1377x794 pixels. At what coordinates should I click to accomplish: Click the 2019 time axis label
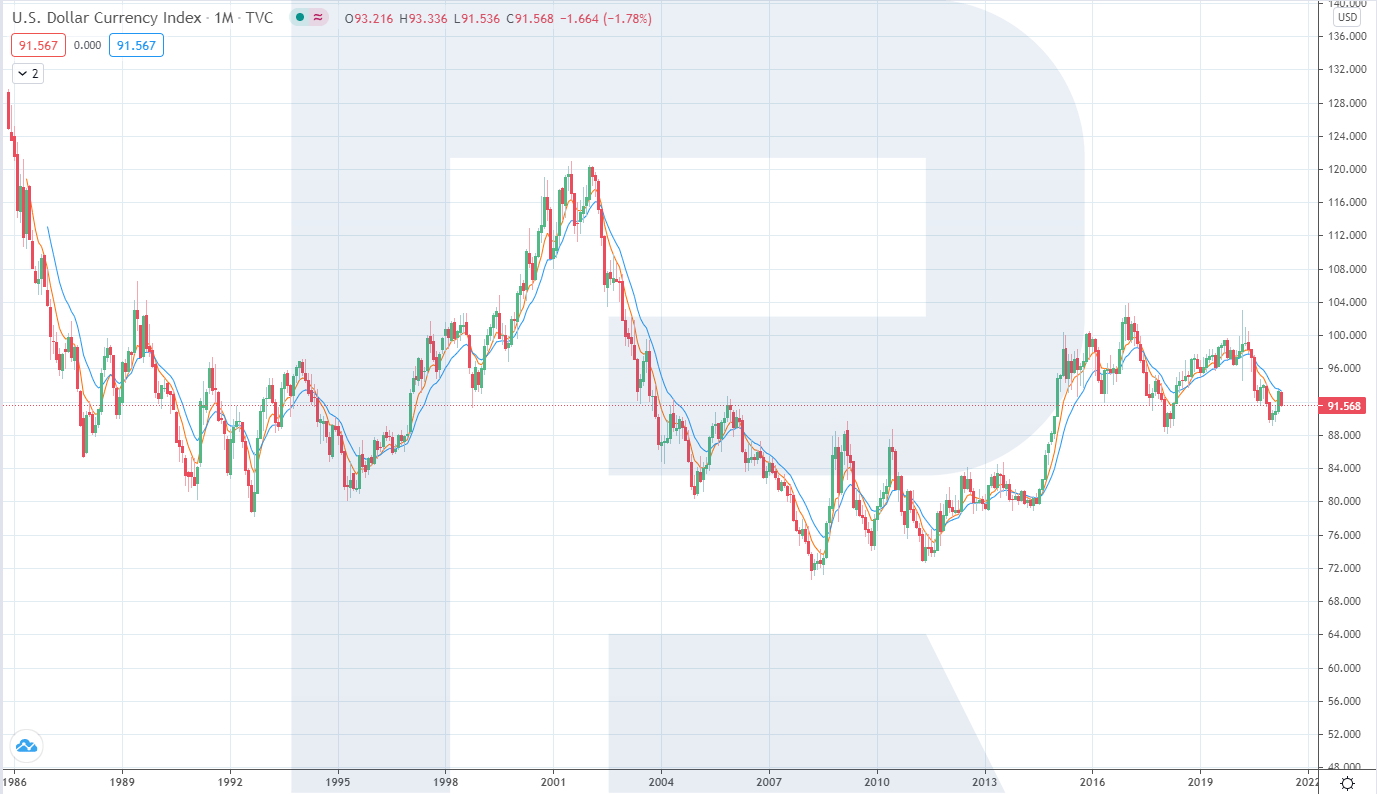coord(1200,782)
